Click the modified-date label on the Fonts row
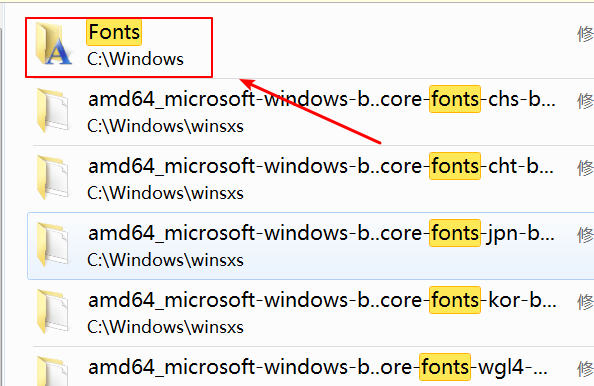Viewport: 594px width, 386px height. tap(585, 34)
